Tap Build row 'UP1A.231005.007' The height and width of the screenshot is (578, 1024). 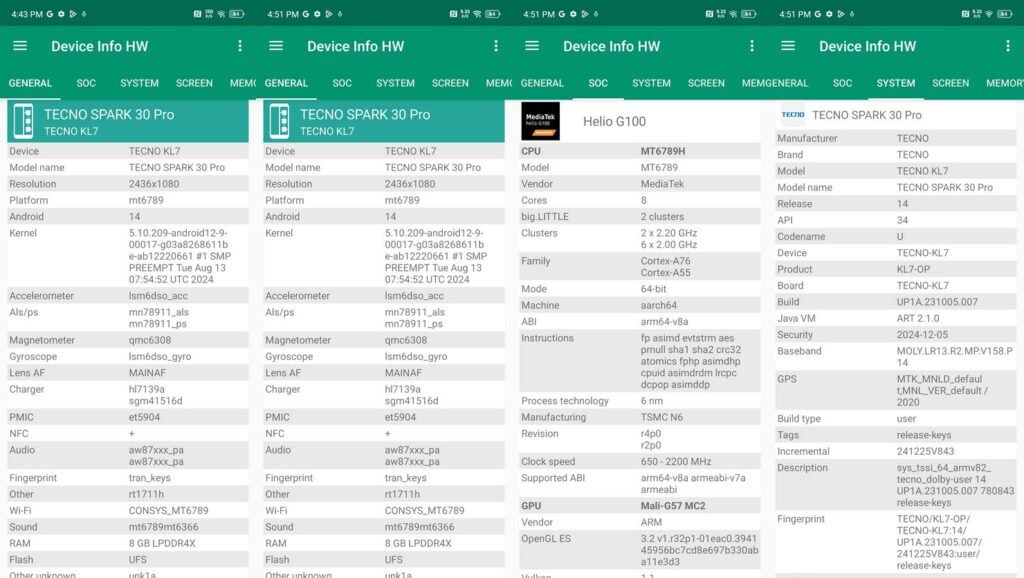click(x=896, y=301)
